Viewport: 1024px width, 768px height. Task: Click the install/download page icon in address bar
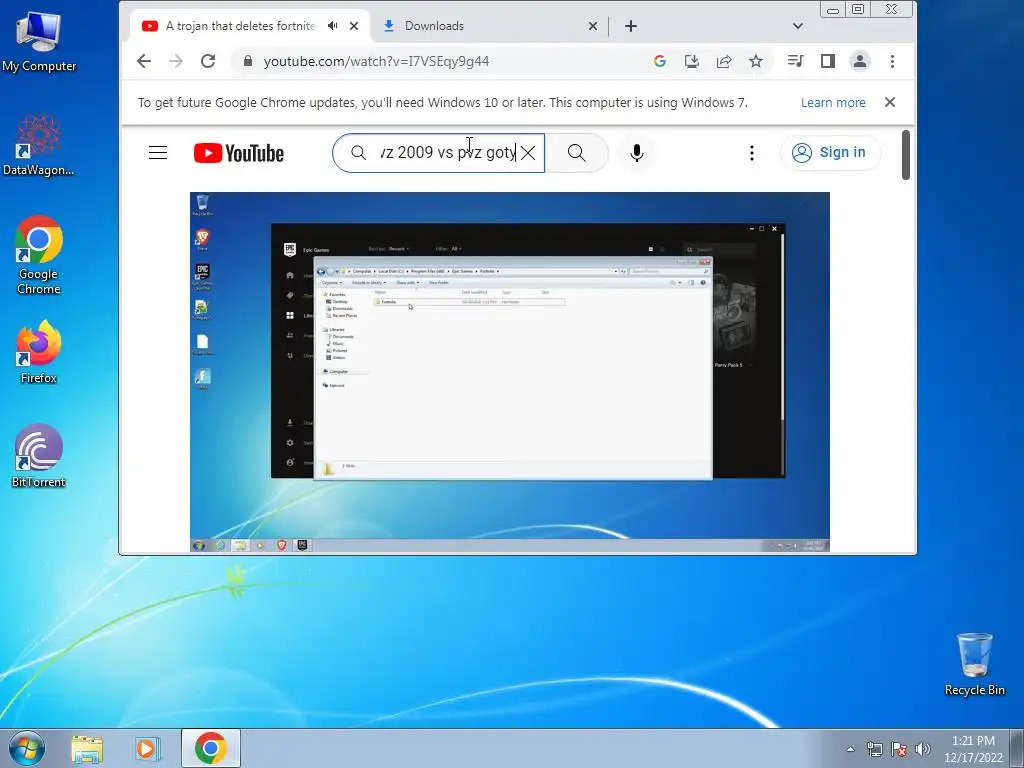tap(692, 61)
